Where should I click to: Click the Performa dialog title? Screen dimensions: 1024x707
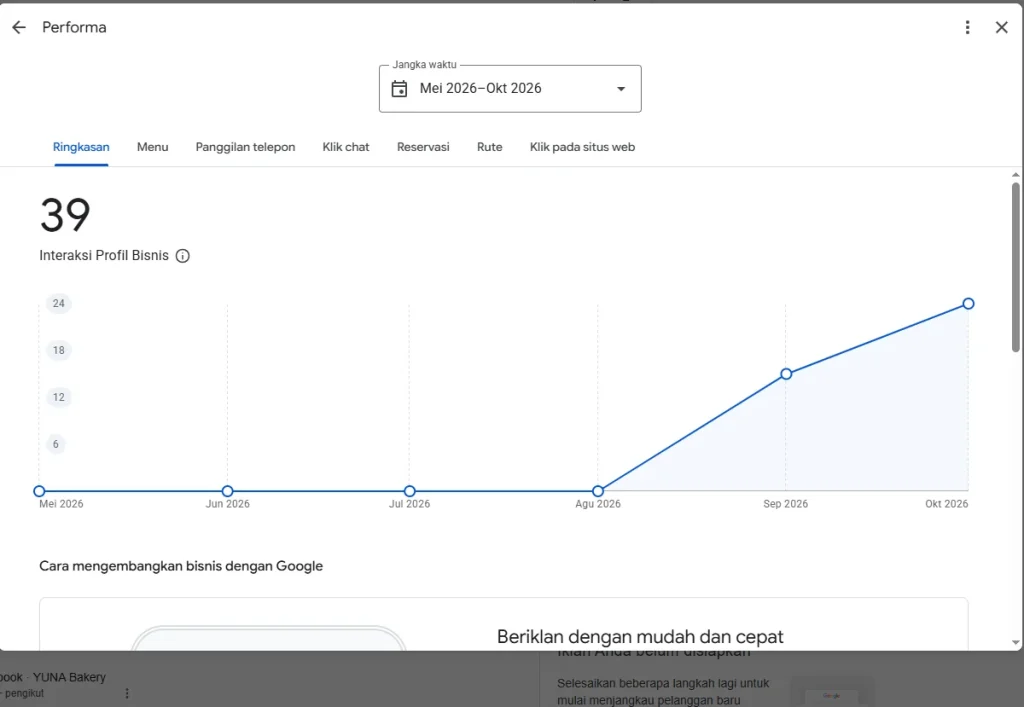click(x=74, y=27)
